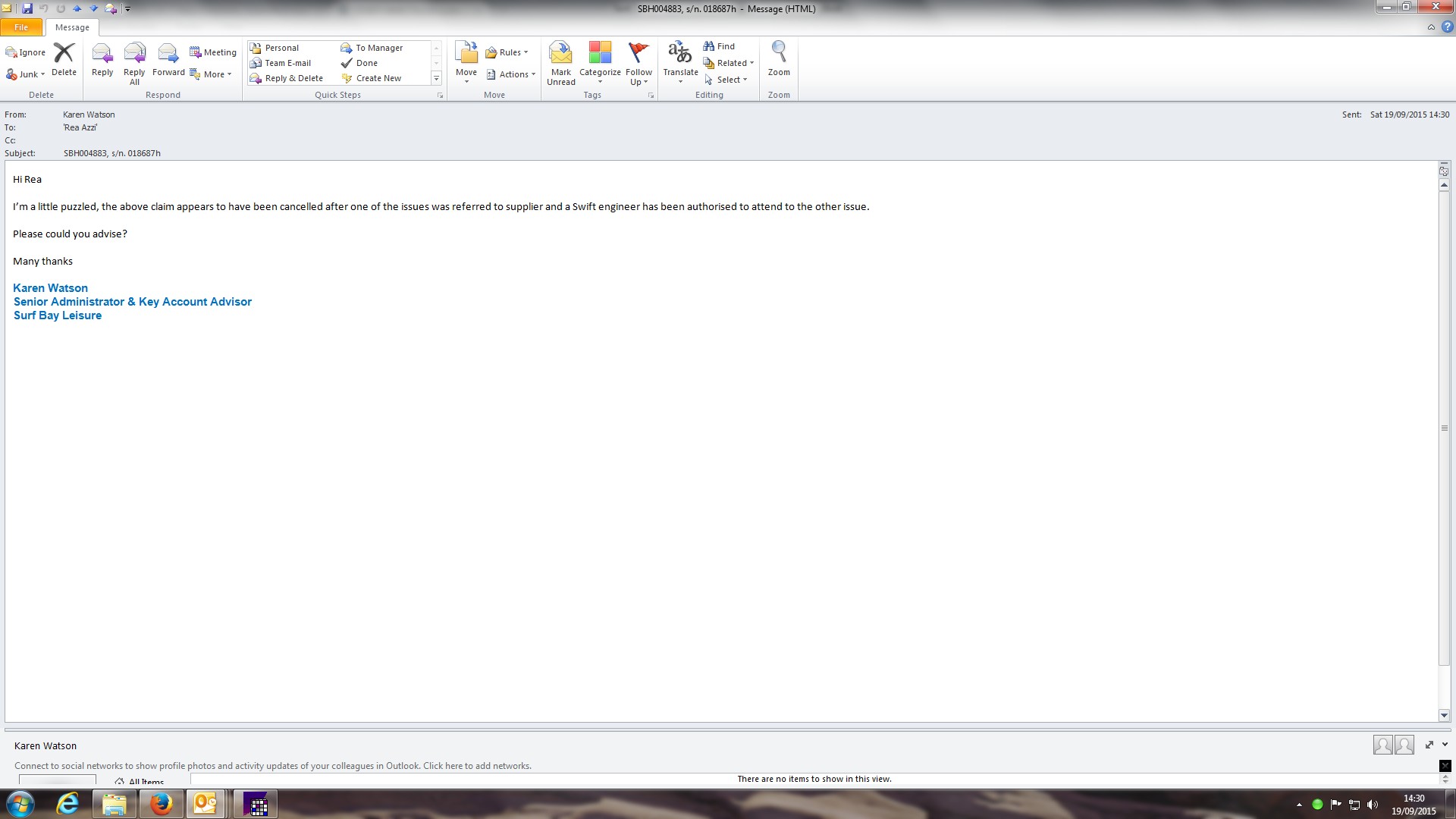Open the Translate tool
This screenshot has width=1456, height=819.
tap(679, 55)
